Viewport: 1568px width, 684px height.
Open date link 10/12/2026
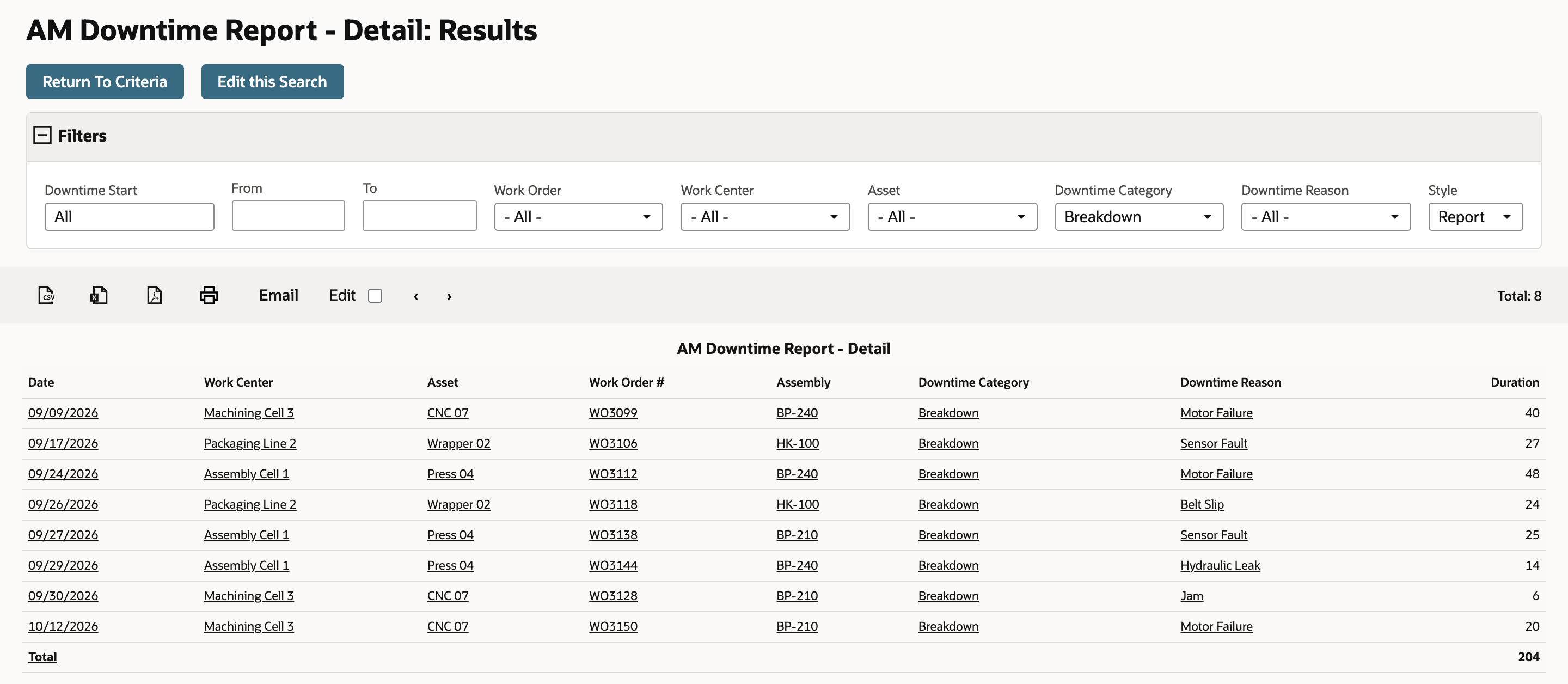coord(63,626)
